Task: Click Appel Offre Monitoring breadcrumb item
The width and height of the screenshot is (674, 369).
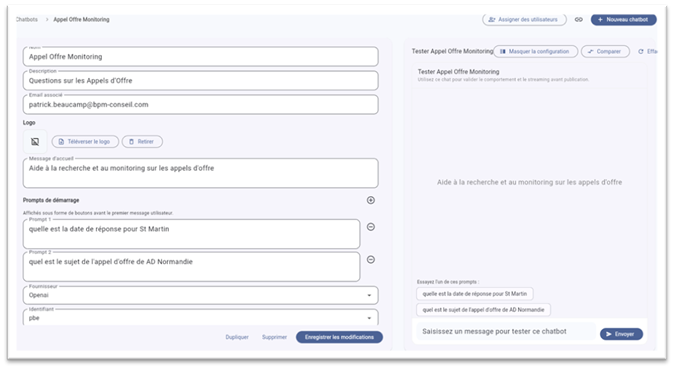Action: pos(81,19)
